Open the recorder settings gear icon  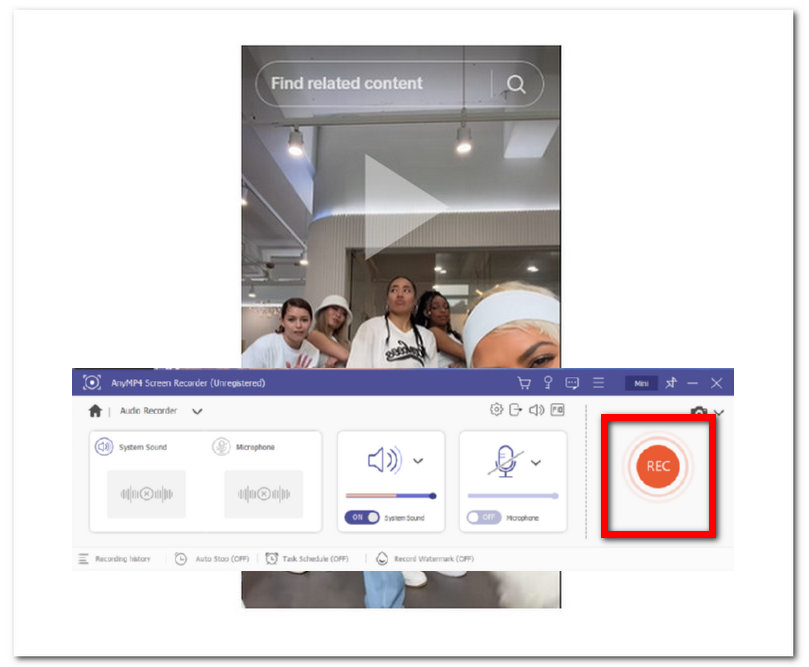coord(496,410)
